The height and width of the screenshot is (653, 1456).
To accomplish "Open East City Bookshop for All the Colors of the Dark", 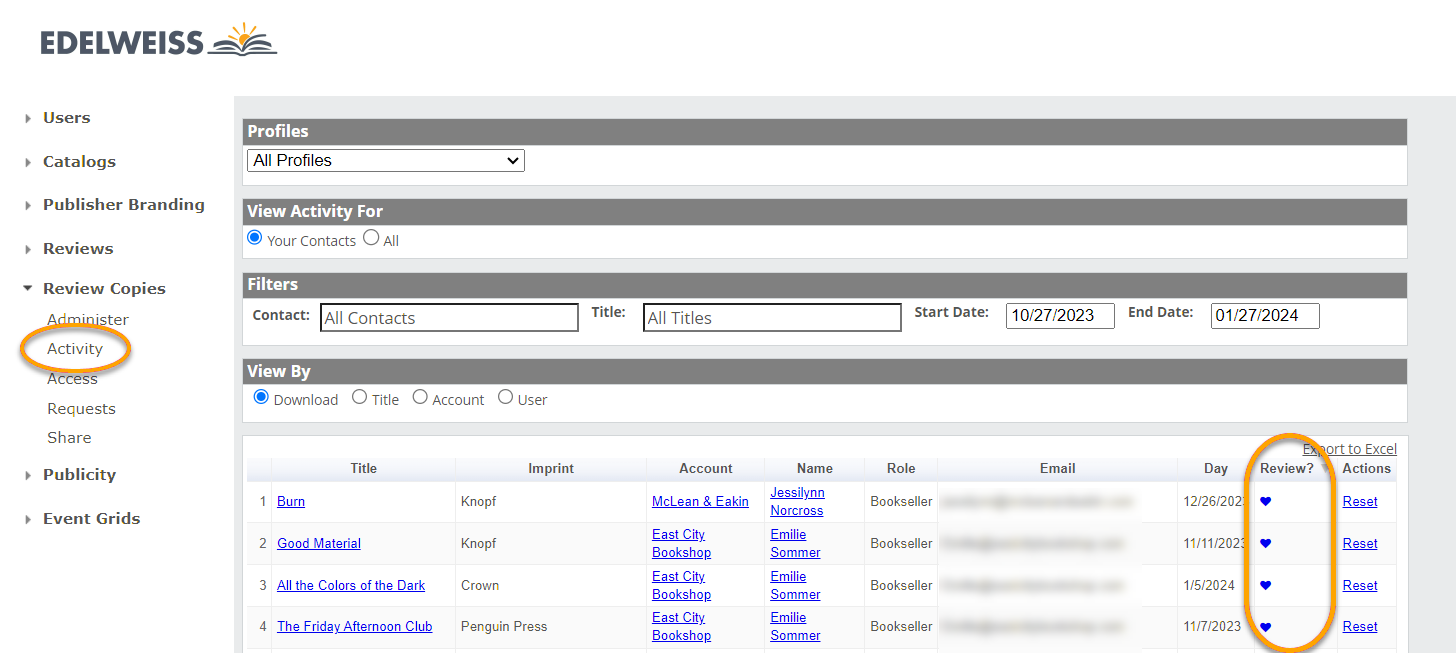I will tap(681, 586).
